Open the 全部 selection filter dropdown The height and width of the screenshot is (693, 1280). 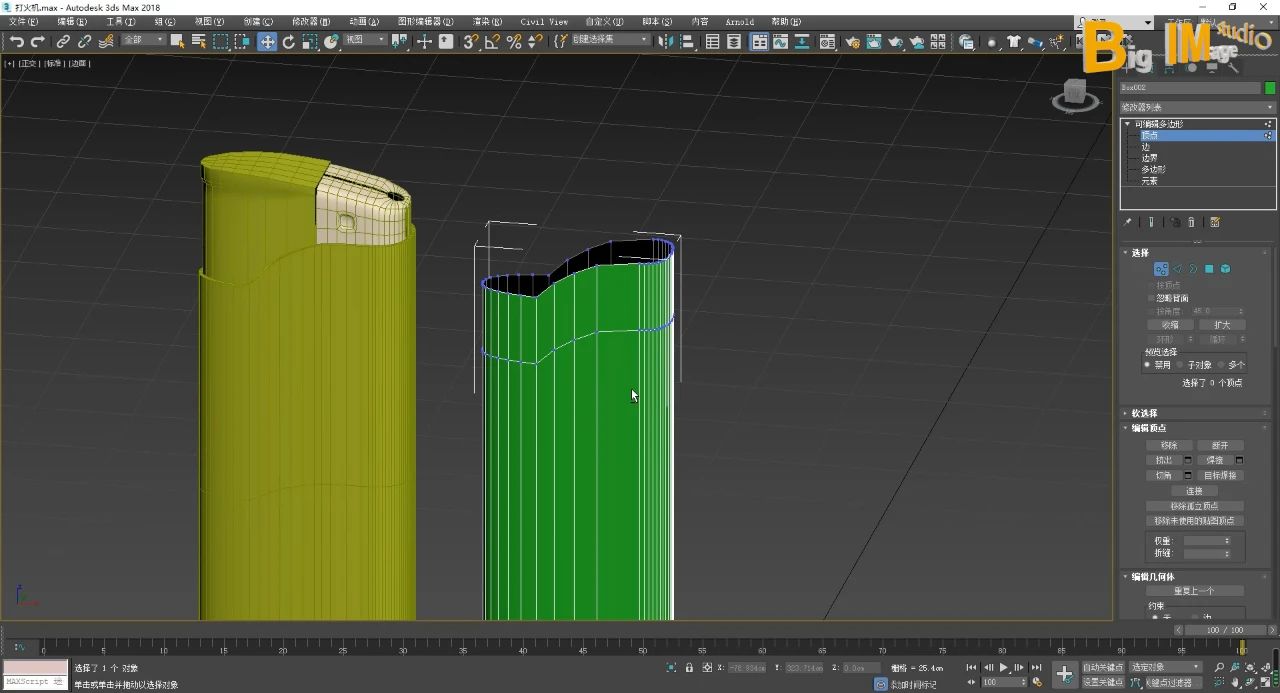142,40
